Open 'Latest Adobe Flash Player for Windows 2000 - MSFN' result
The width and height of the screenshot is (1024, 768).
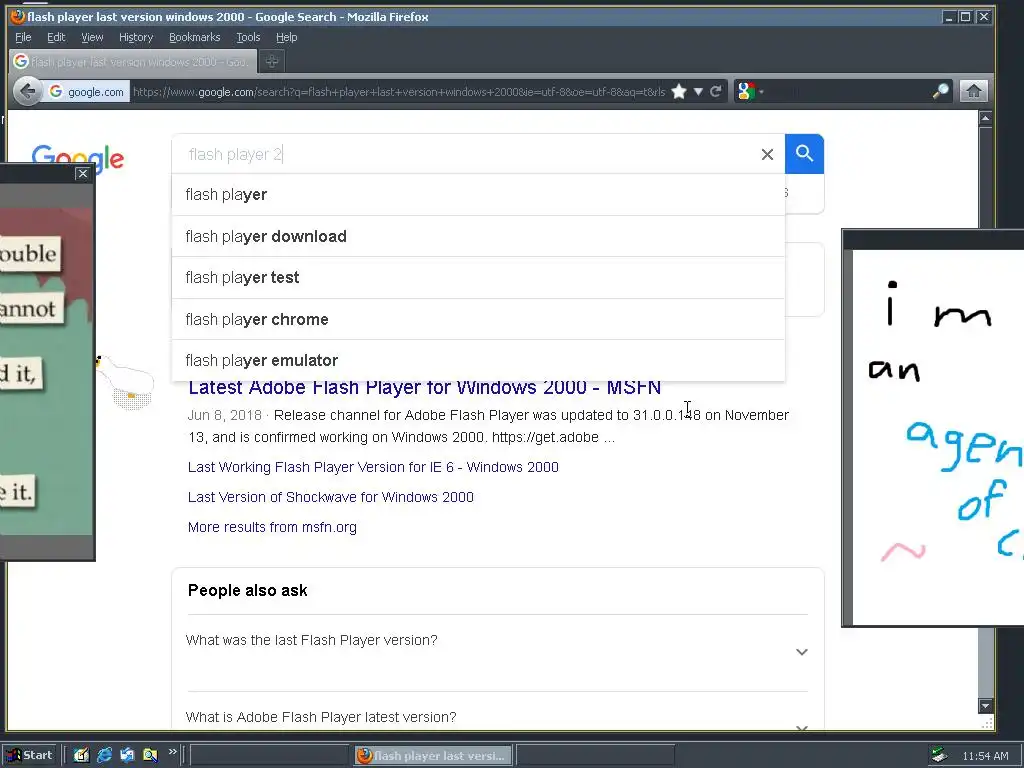pyautogui.click(x=424, y=388)
